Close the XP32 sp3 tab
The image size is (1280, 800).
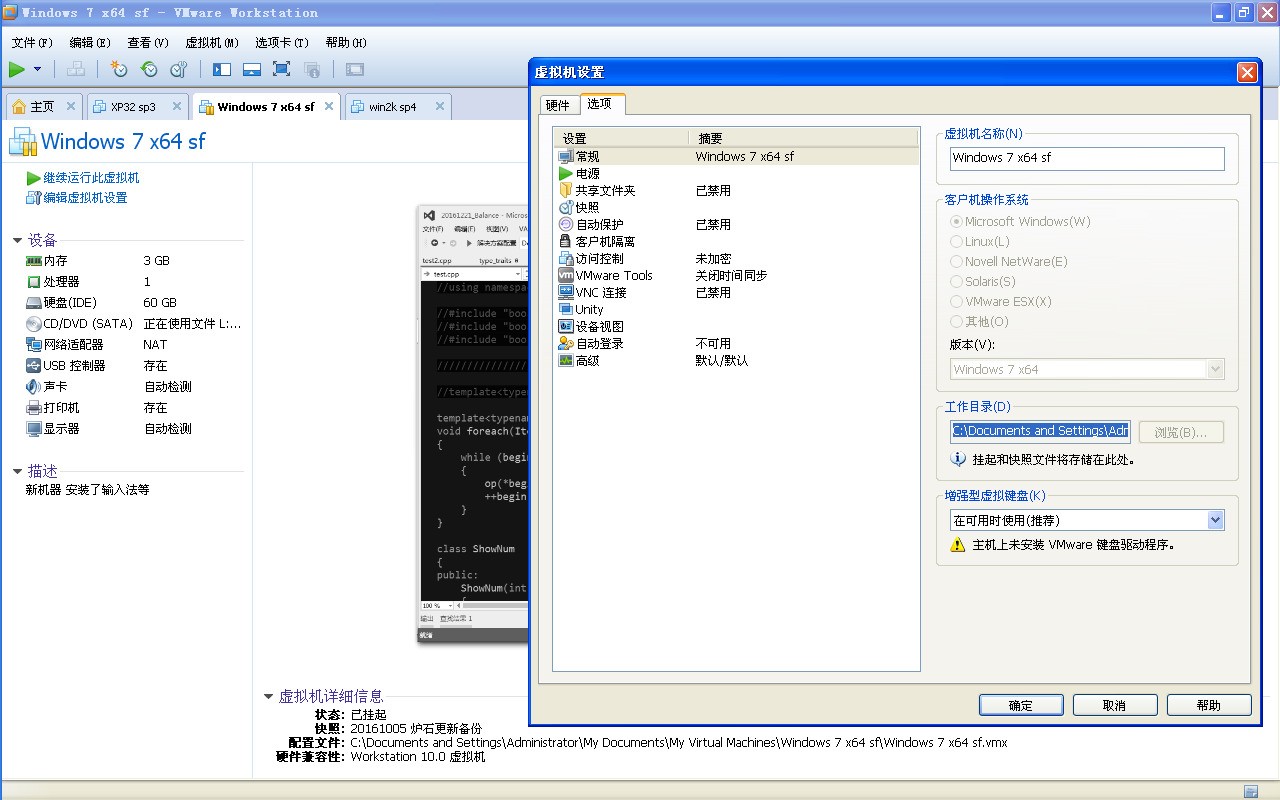coord(176,106)
